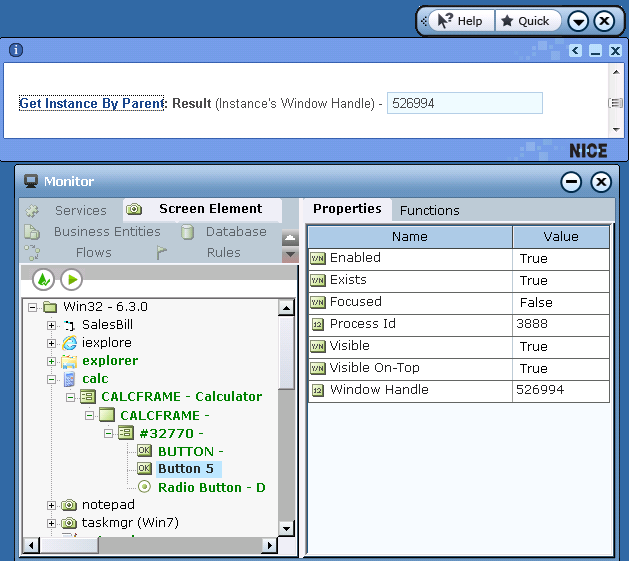
Task: Click the Name column header
Action: (410, 237)
